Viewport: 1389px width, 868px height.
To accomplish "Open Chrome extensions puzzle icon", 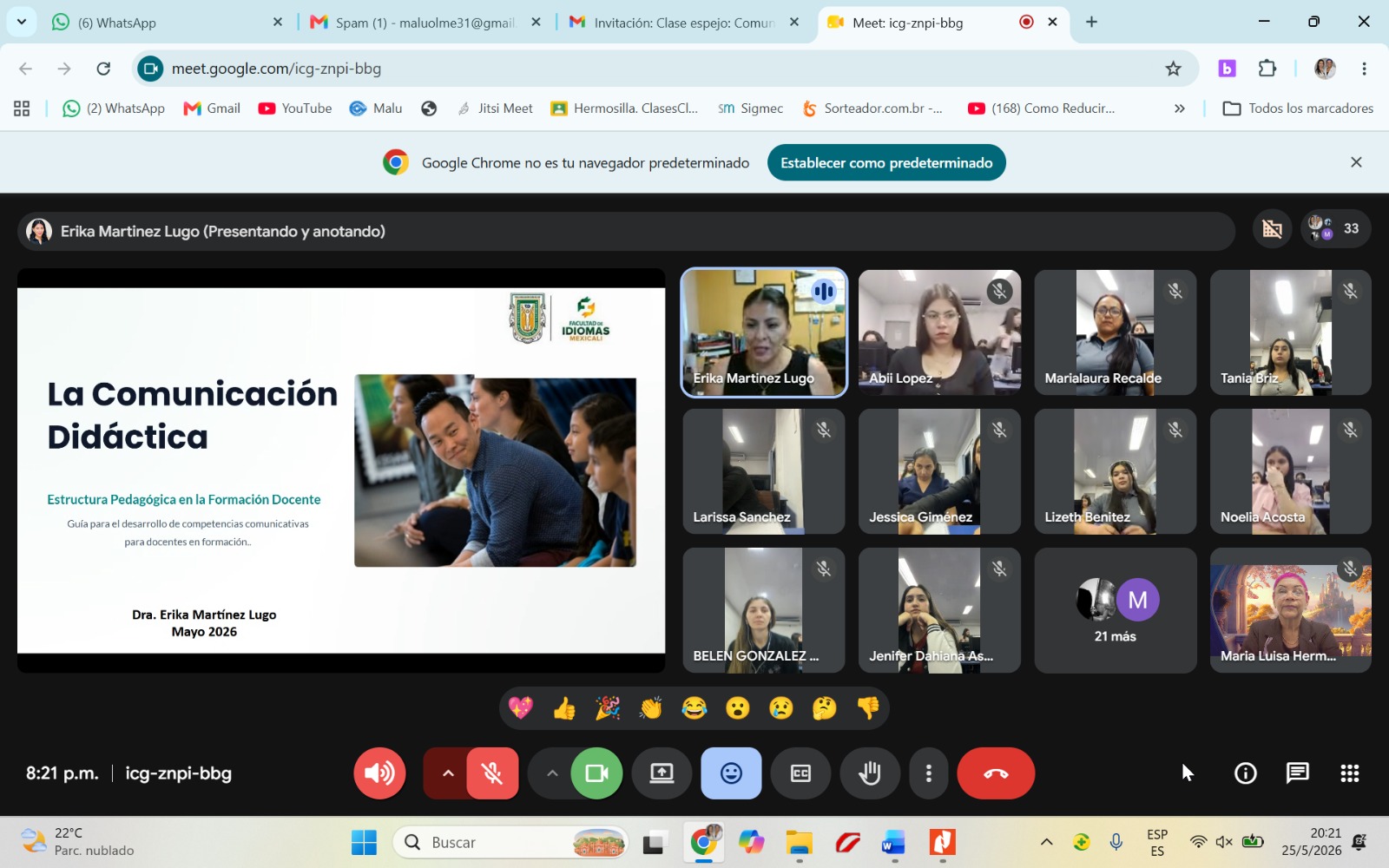I will [x=1267, y=69].
